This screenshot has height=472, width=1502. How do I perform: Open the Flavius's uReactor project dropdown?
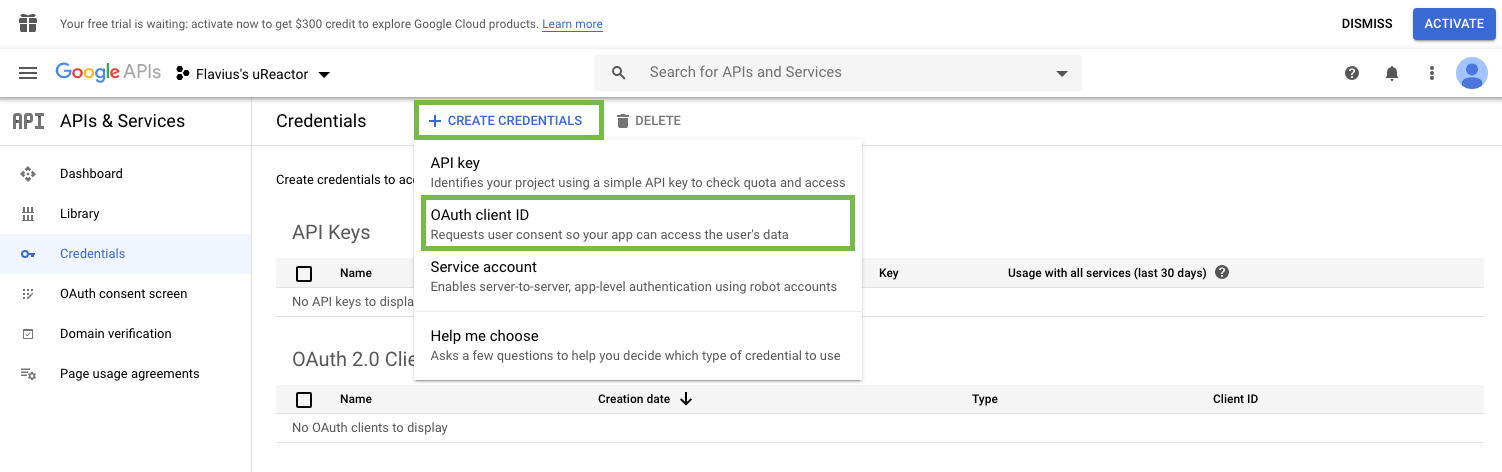pyautogui.click(x=253, y=74)
